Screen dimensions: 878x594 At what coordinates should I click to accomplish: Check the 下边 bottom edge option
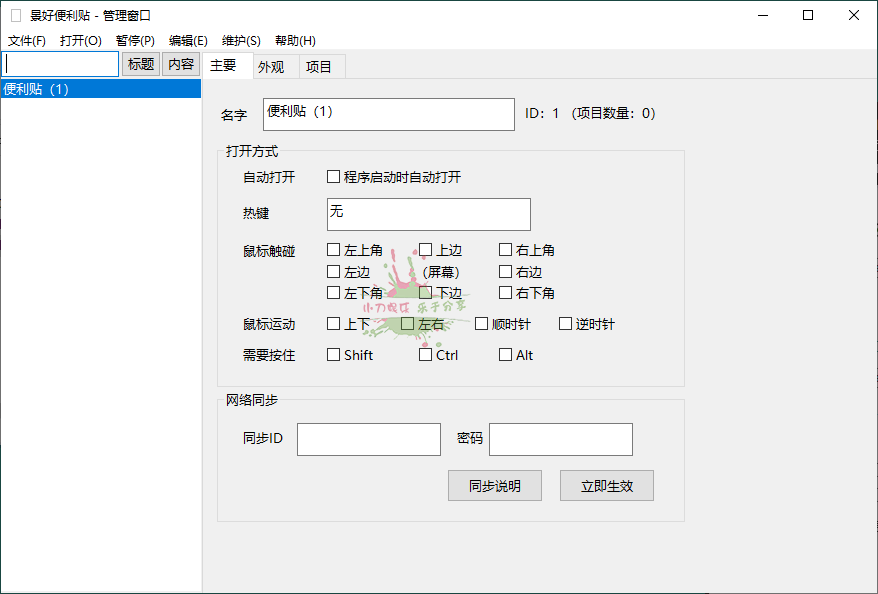[x=425, y=293]
